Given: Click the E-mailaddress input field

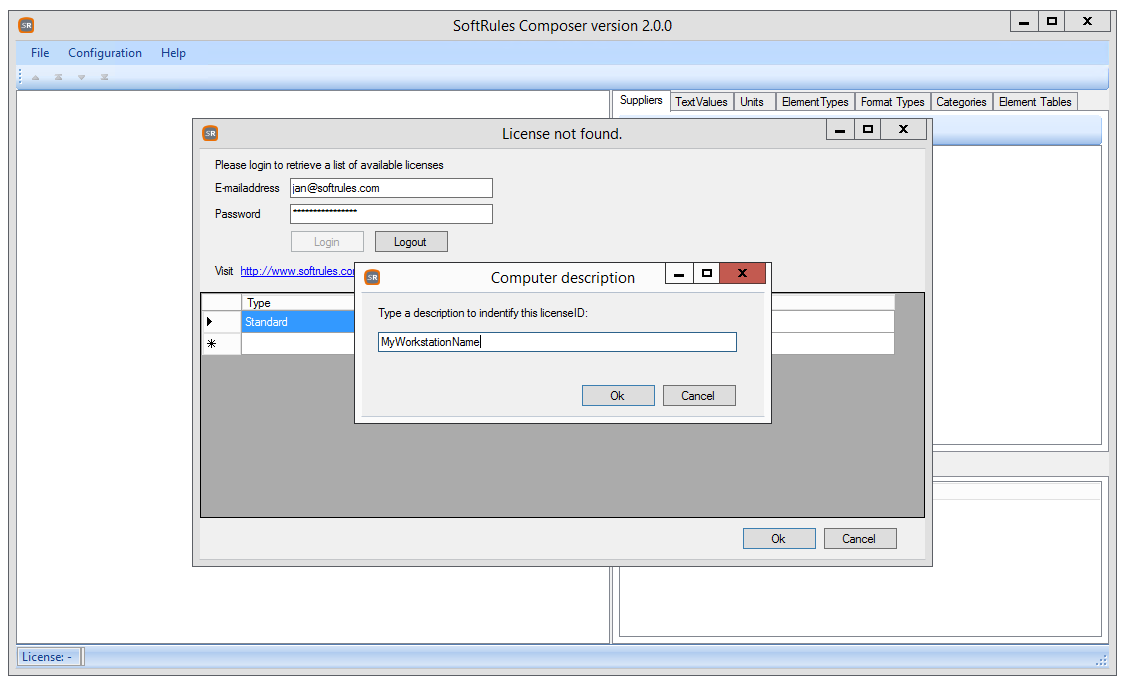Looking at the screenshot, I should click(x=391, y=188).
